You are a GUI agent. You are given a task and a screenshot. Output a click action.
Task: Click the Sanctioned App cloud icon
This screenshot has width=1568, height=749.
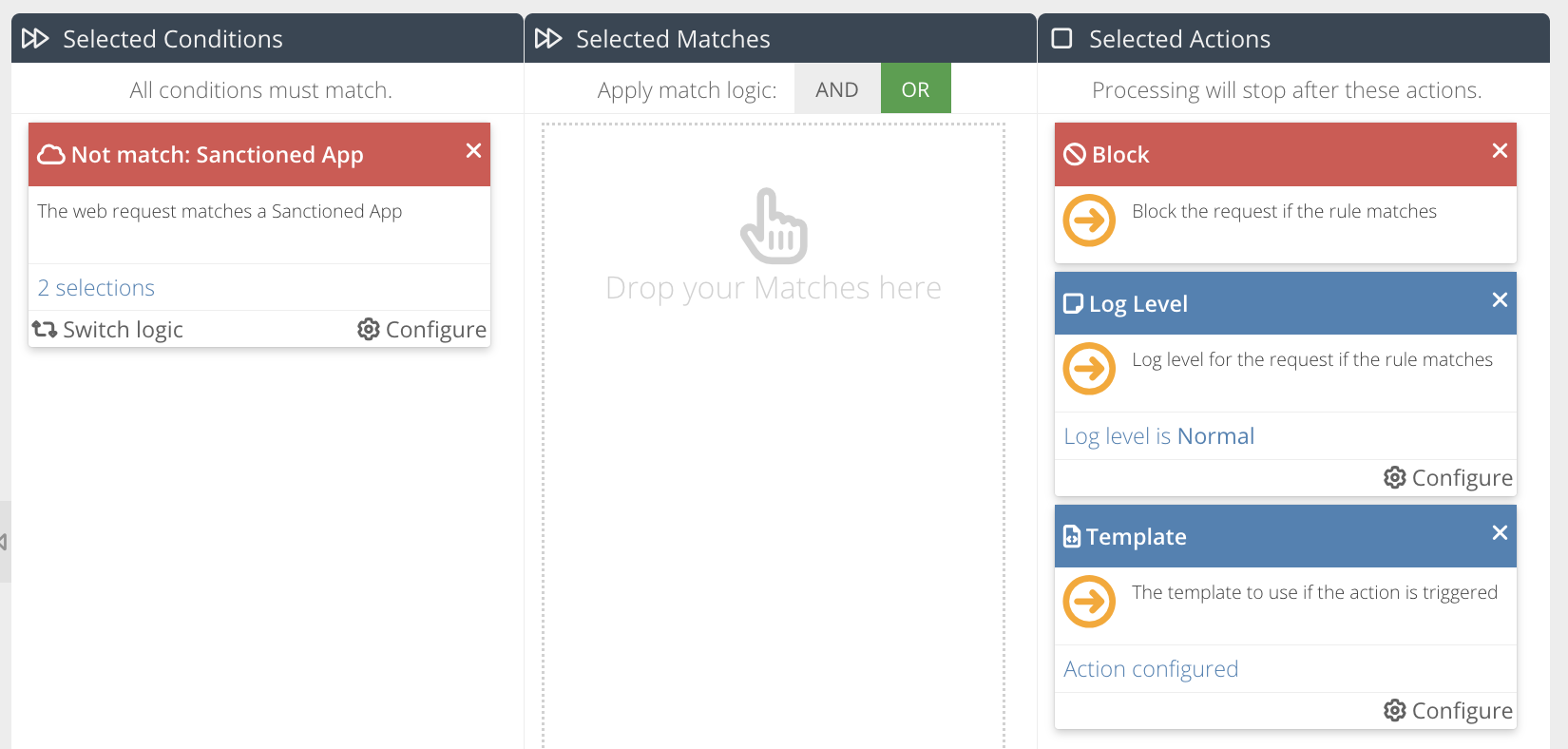[x=51, y=155]
